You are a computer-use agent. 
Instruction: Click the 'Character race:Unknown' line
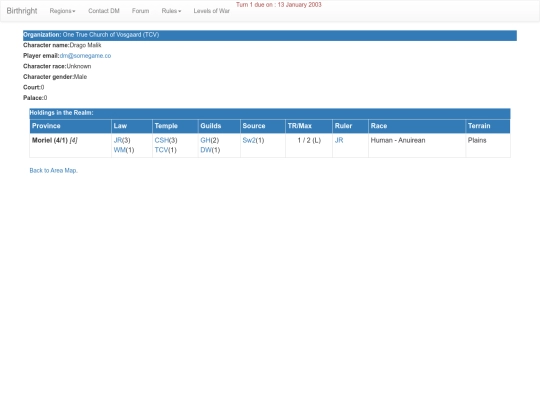57,66
